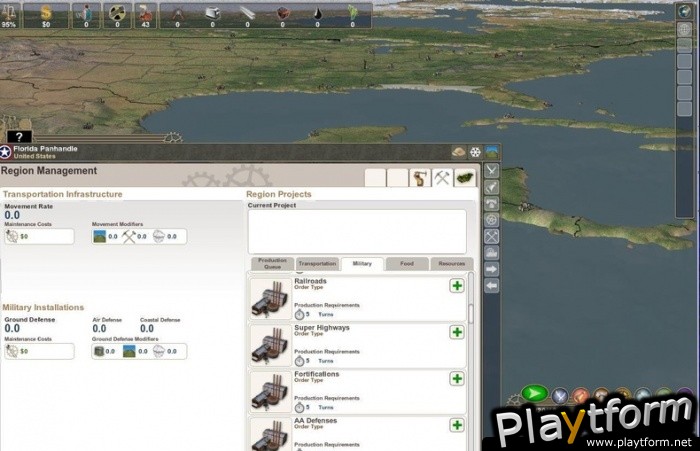Click the oil drop resource icon
This screenshot has width=700, height=451.
click(x=317, y=13)
